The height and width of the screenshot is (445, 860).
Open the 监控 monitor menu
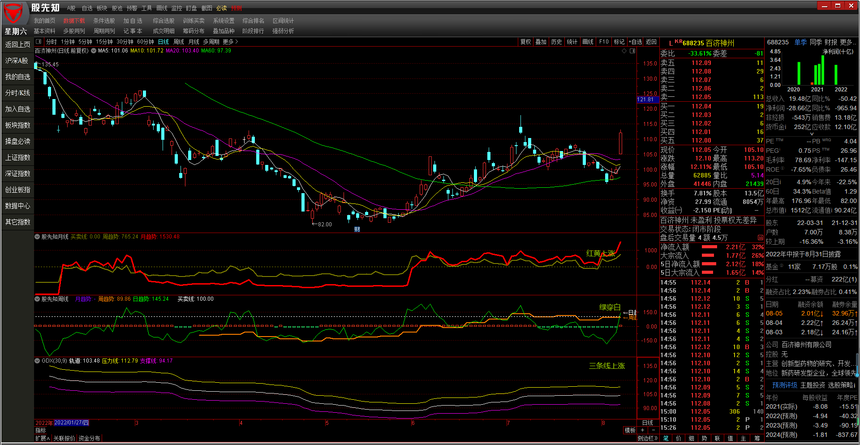pyautogui.click(x=177, y=9)
